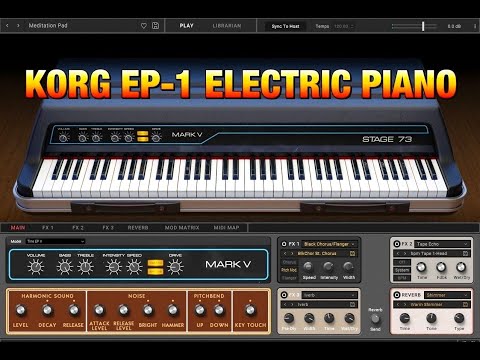Click the Harmonic Sound DECAY knob
This screenshot has height=360, width=480.
(47, 310)
